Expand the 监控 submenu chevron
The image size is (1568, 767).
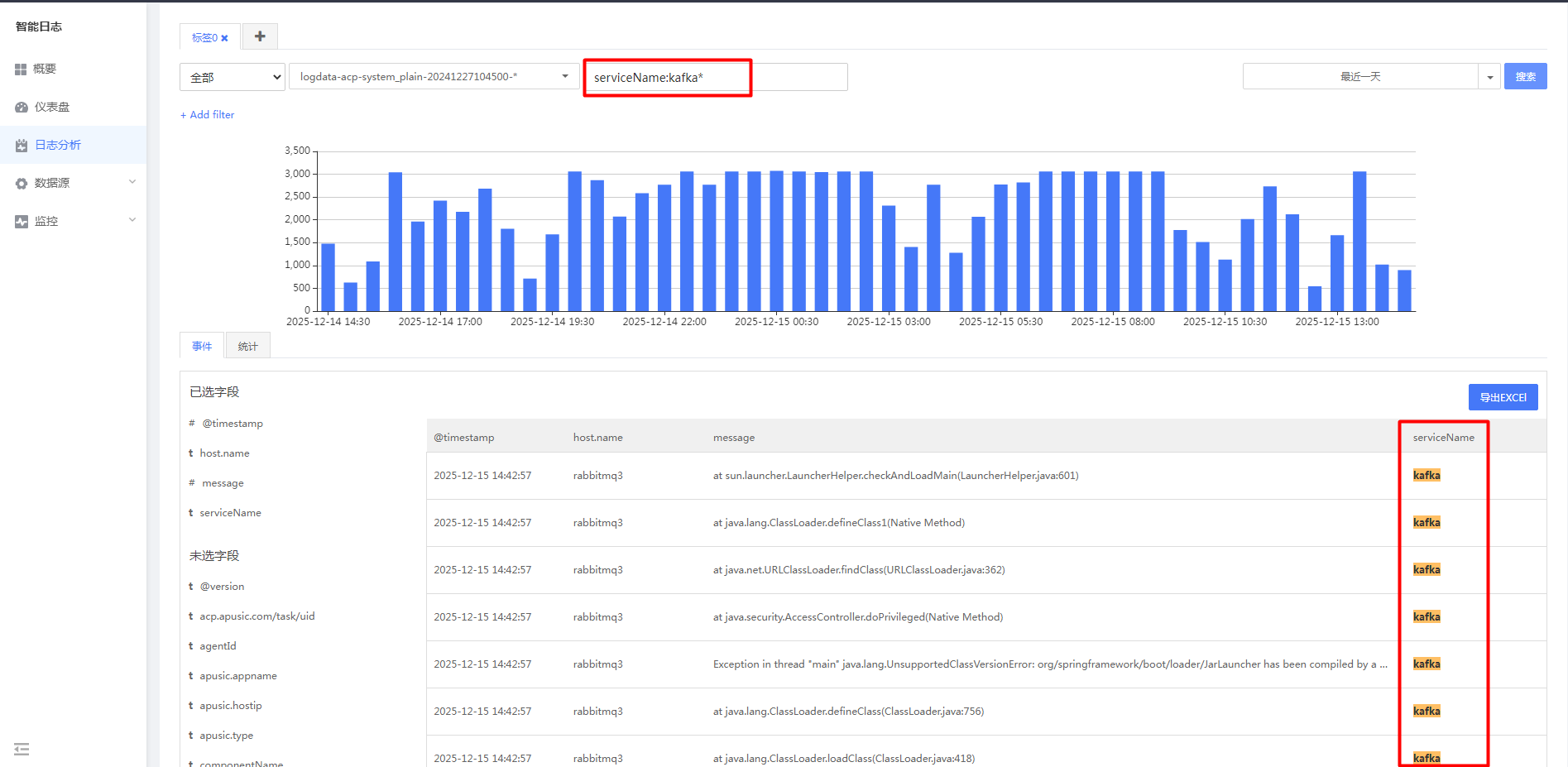pos(132,220)
